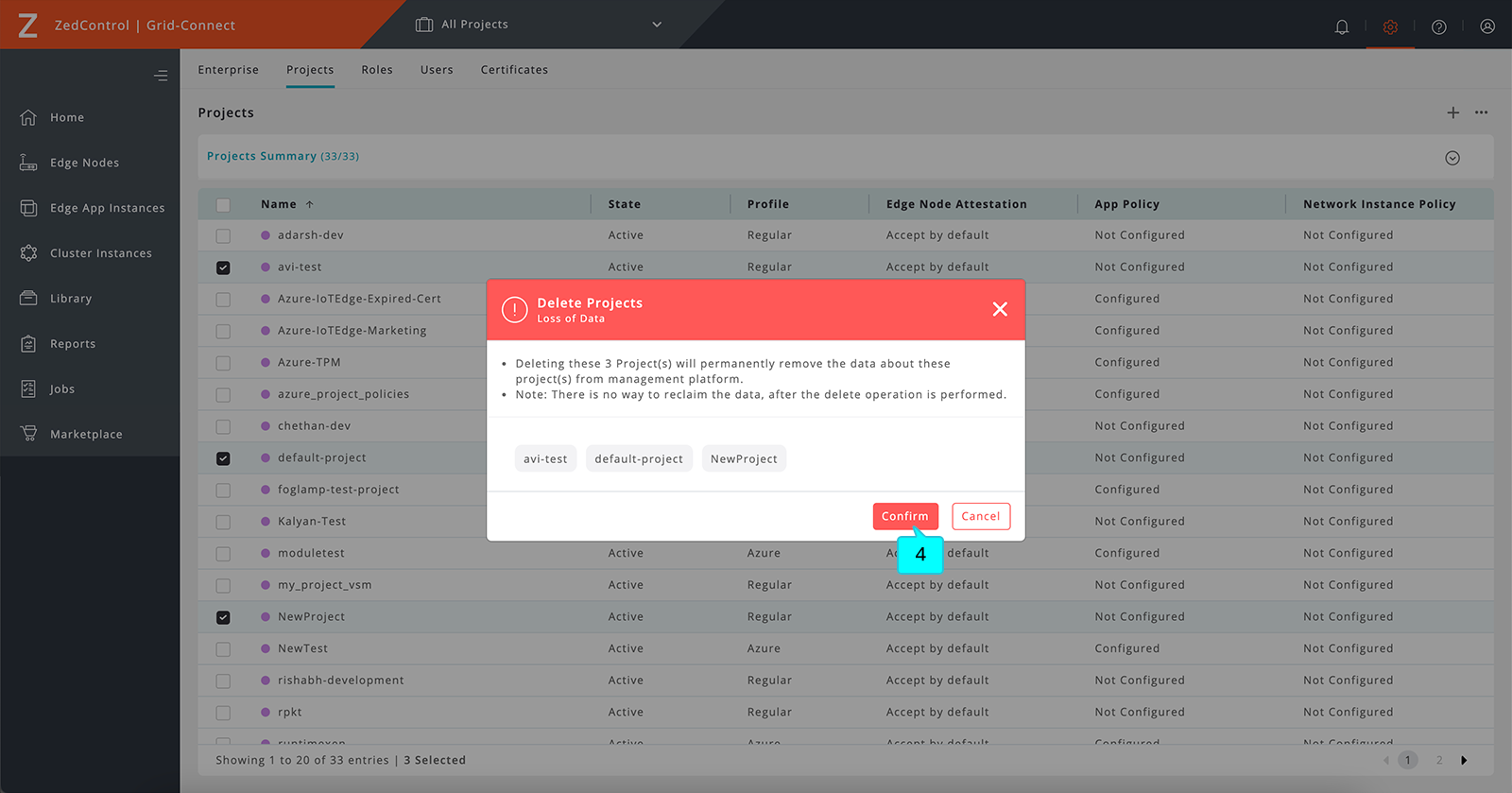Open the Projects more options ellipsis
The height and width of the screenshot is (793, 1512).
pos(1482,112)
